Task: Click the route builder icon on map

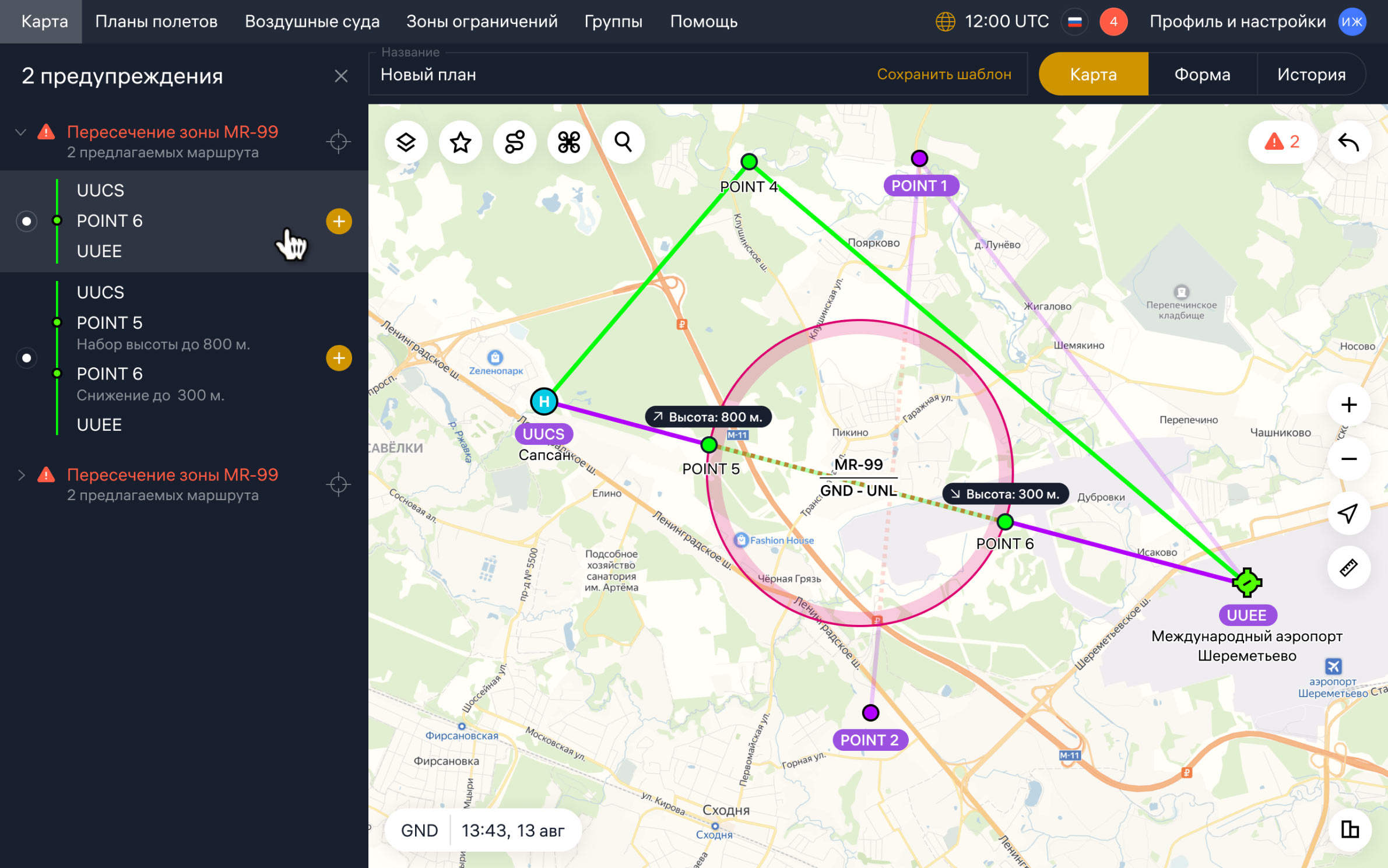Action: (515, 142)
